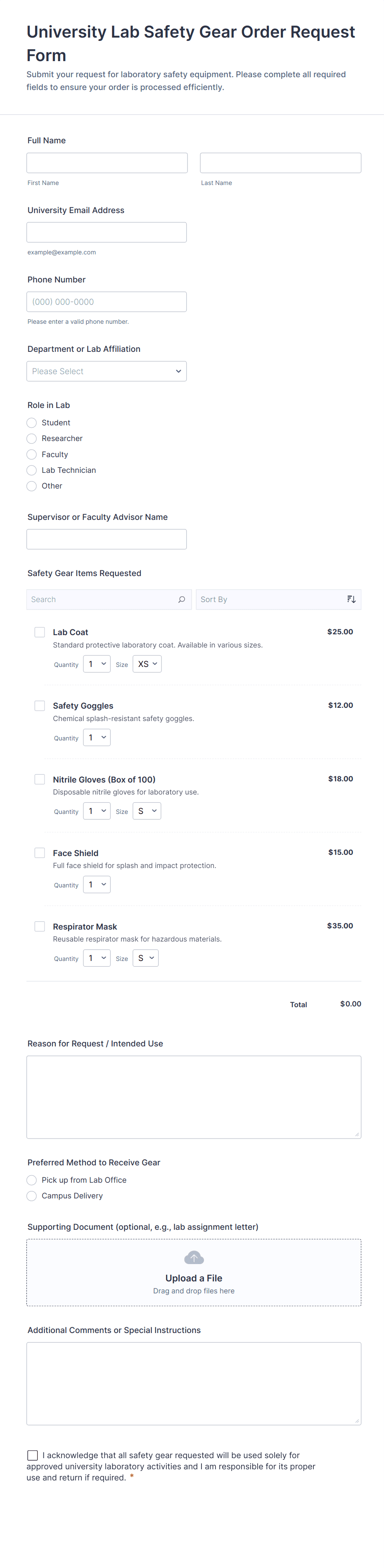Open the Lab Coat Size dropdown
This screenshot has height=1568, width=384.
pos(147,664)
